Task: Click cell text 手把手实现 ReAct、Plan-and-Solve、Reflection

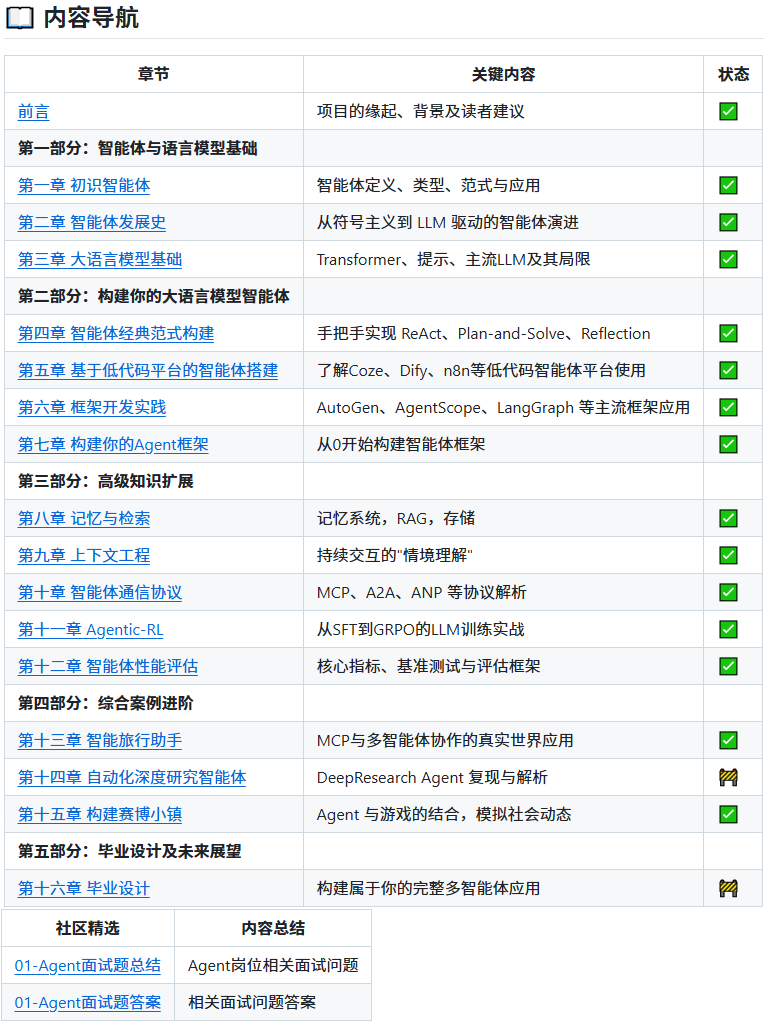Action: click(x=483, y=334)
